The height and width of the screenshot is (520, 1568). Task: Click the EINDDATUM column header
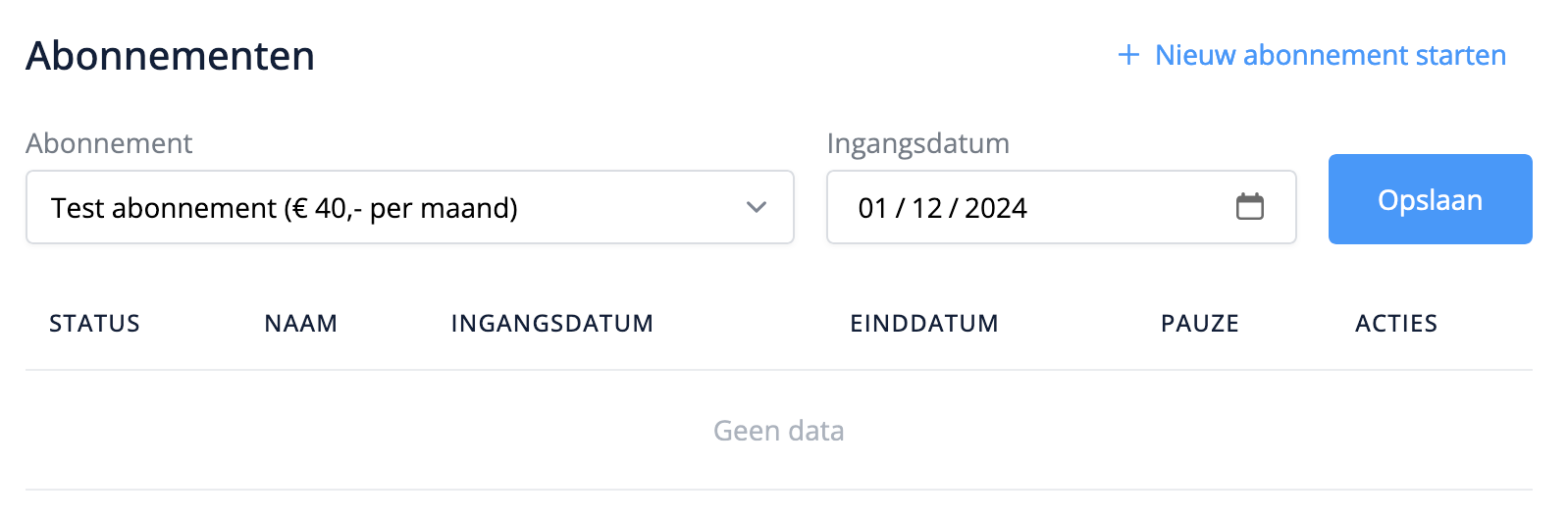click(923, 324)
